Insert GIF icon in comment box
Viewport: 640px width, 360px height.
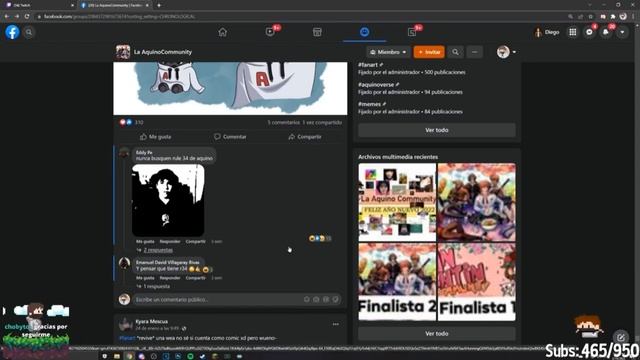(326, 300)
